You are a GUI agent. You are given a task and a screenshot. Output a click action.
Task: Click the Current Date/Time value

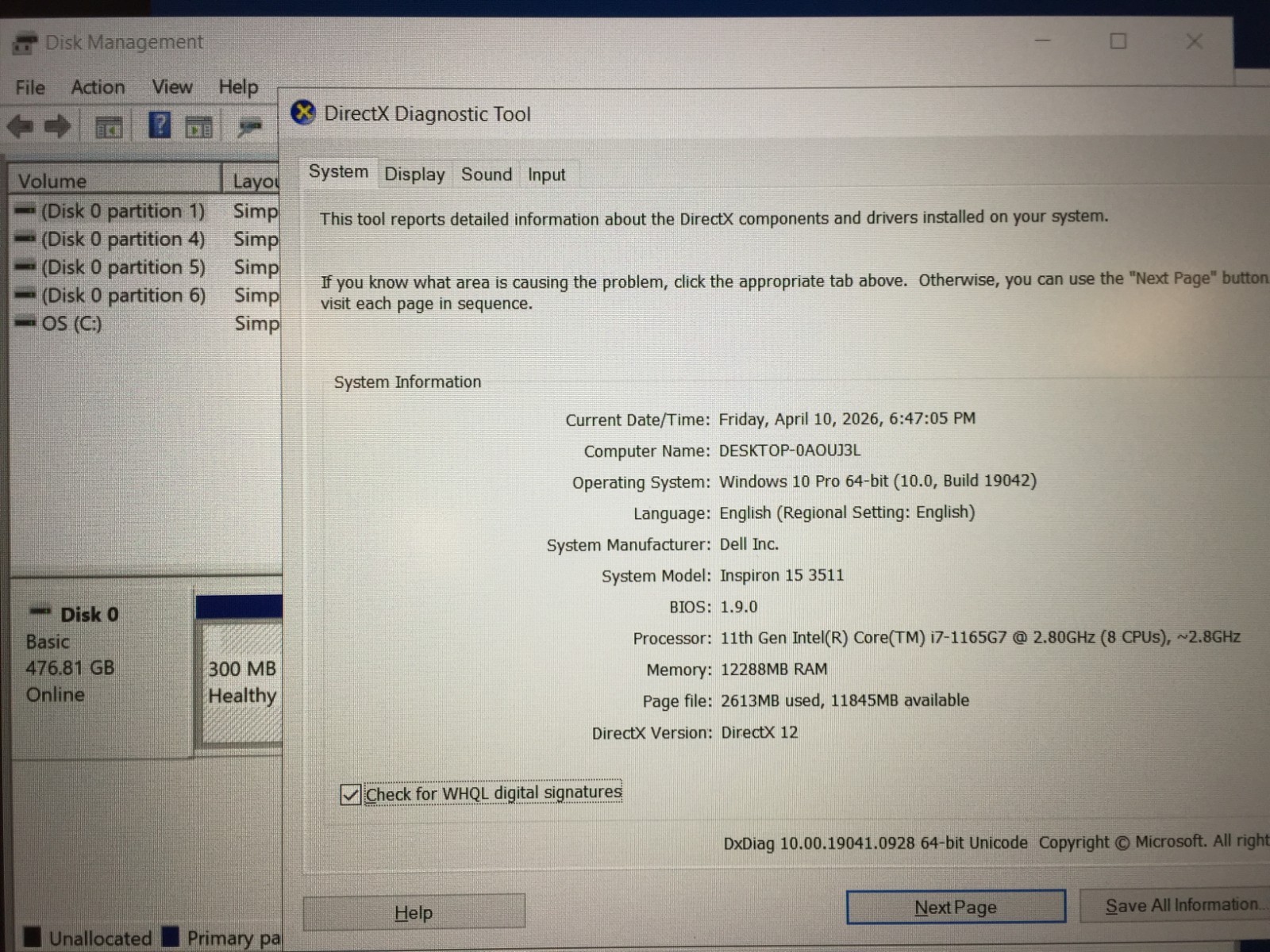(847, 419)
